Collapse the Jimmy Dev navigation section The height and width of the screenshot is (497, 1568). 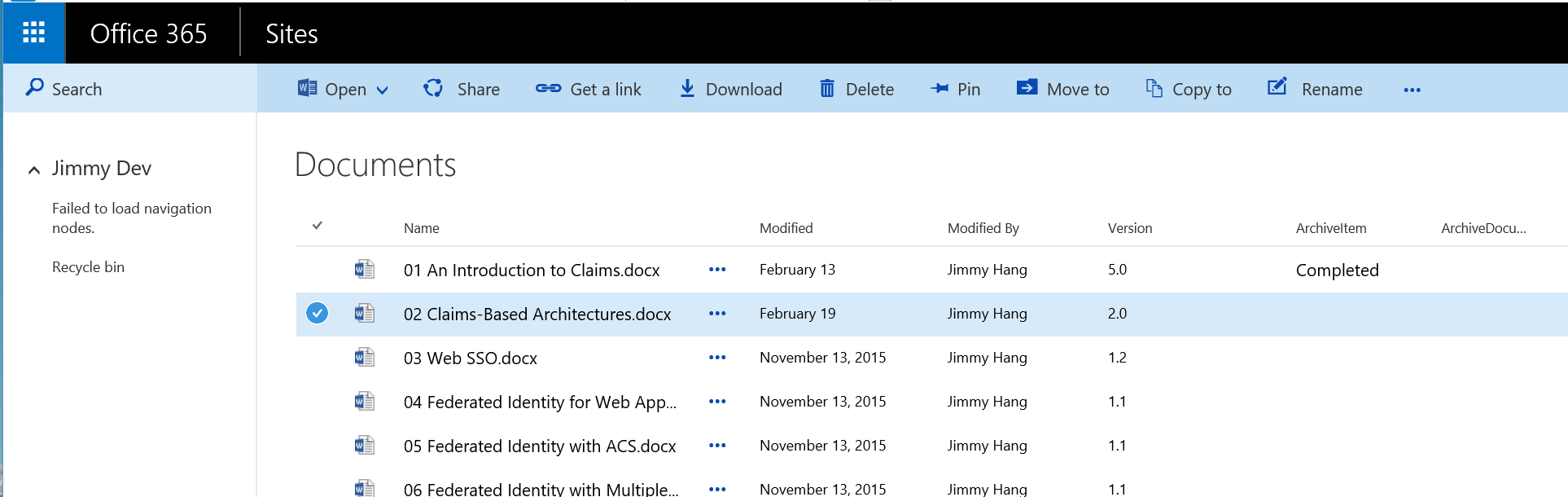click(x=34, y=169)
